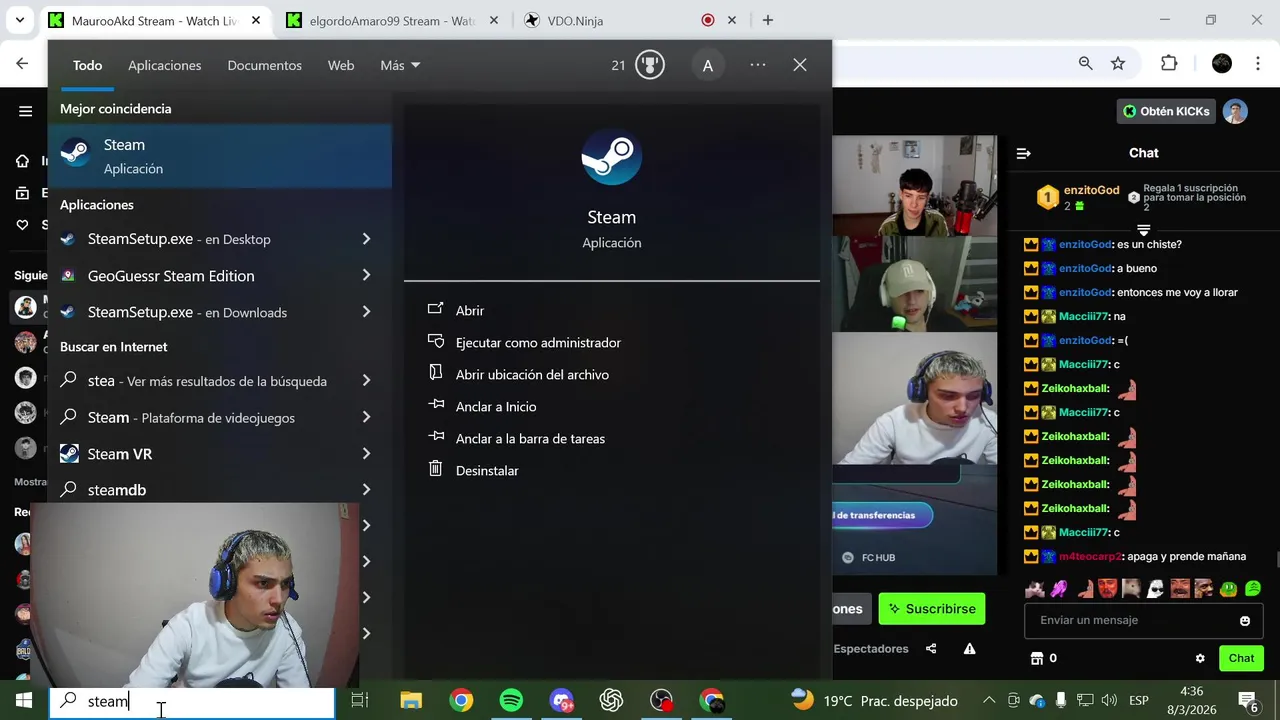
Task: Click the Windows search box with steam
Action: 192,701
